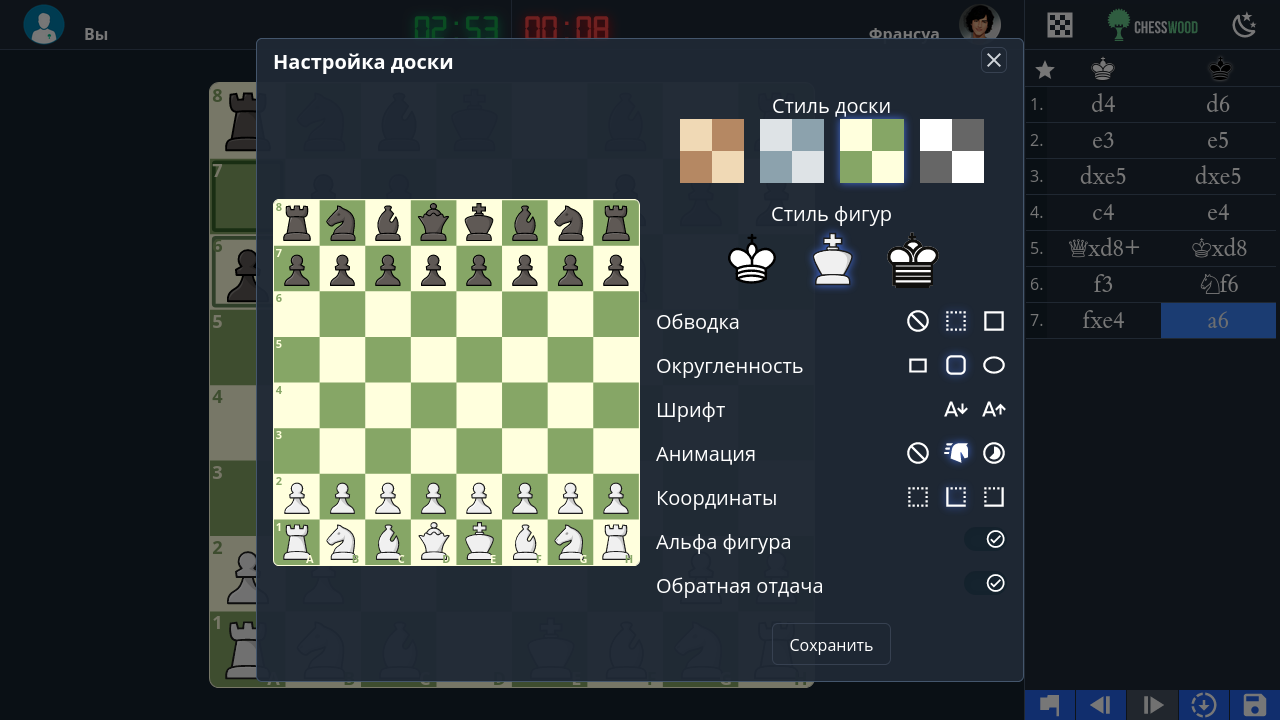Step back one move with left arrow

[x=1100, y=704]
